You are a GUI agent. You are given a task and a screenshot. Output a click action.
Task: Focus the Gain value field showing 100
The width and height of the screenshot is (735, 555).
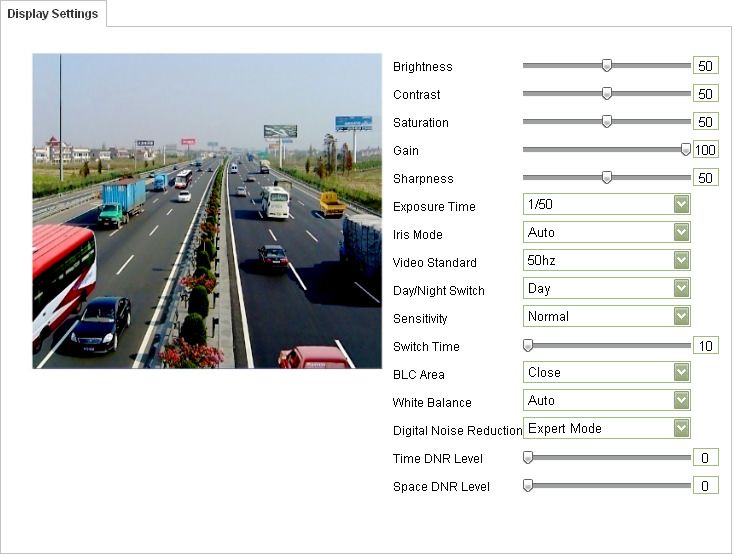tap(705, 150)
